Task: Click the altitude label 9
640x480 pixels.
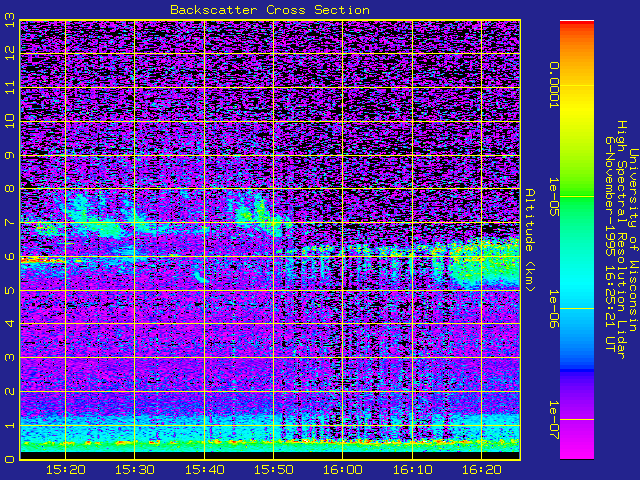Action: click(10, 156)
